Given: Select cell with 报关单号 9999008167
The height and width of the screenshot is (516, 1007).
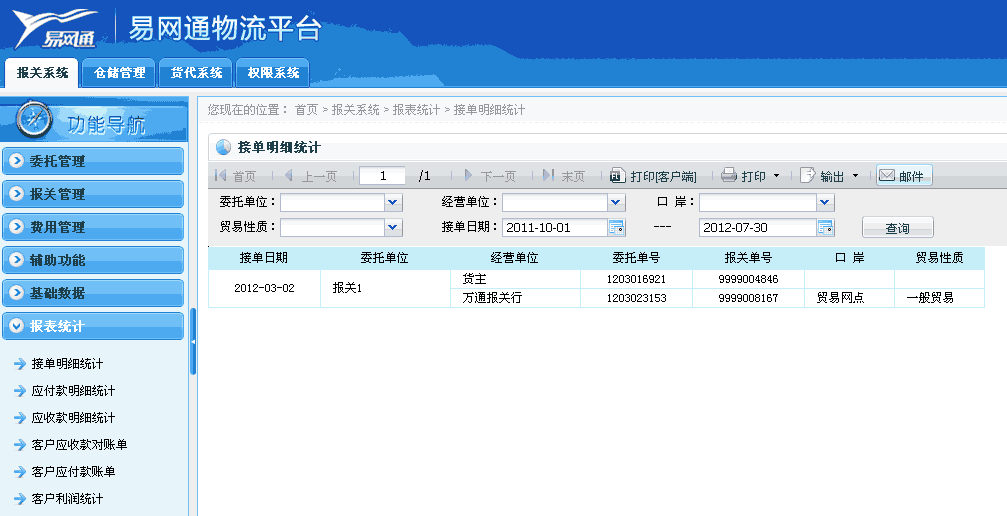Looking at the screenshot, I should coord(748,298).
